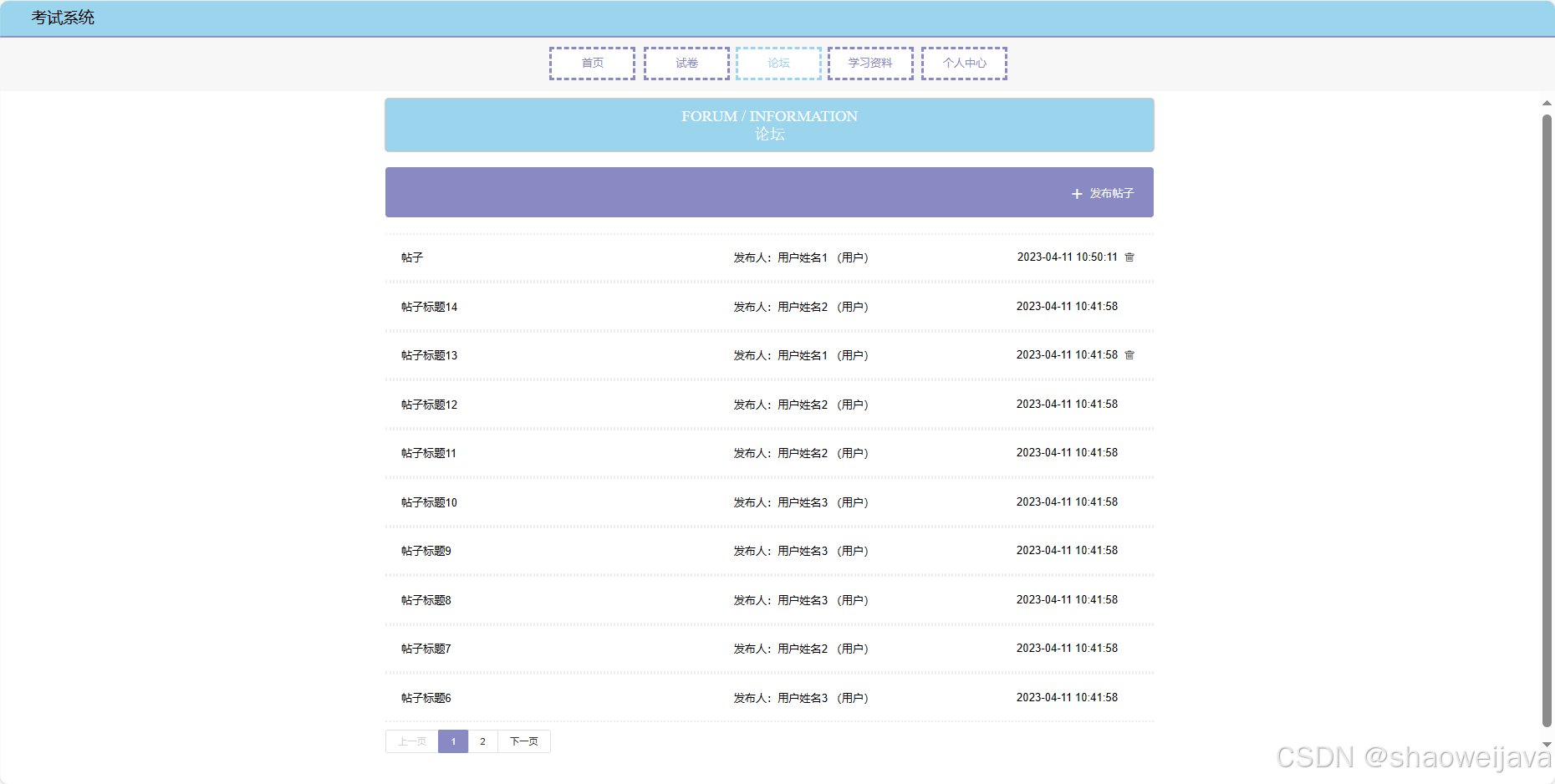
Task: Select the 论坛 tab
Action: coord(778,63)
